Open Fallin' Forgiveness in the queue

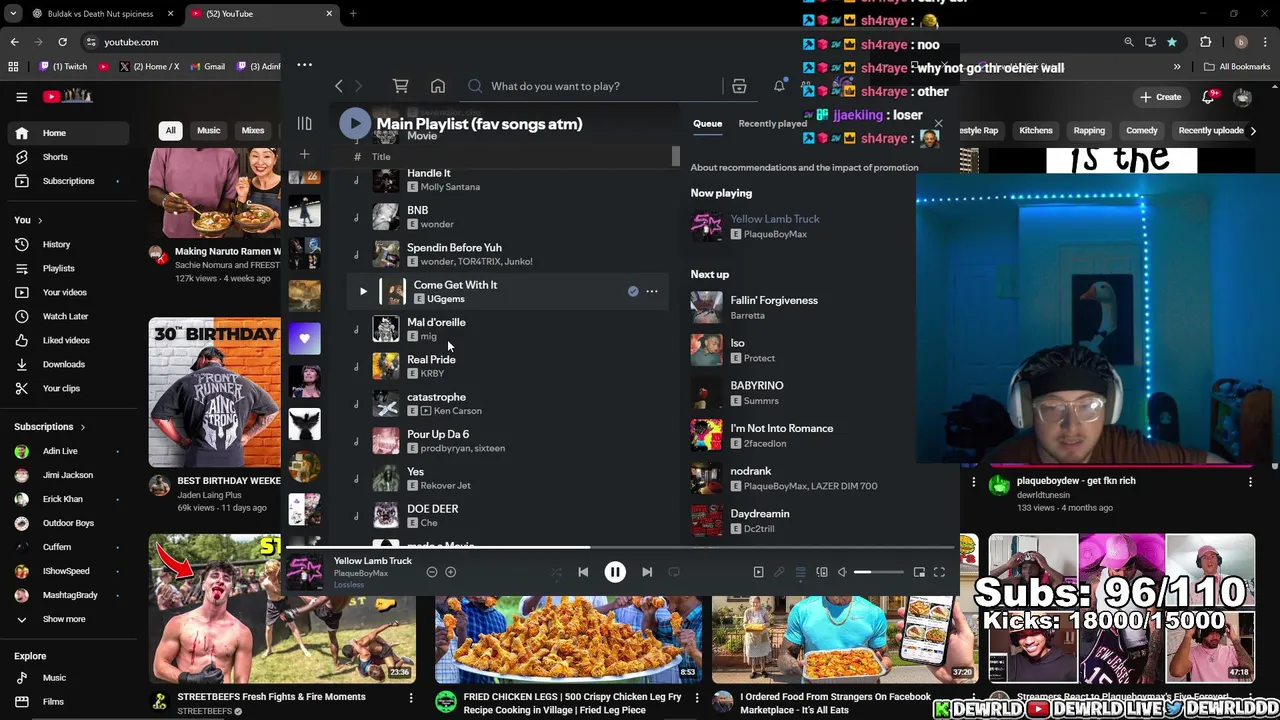(x=774, y=300)
